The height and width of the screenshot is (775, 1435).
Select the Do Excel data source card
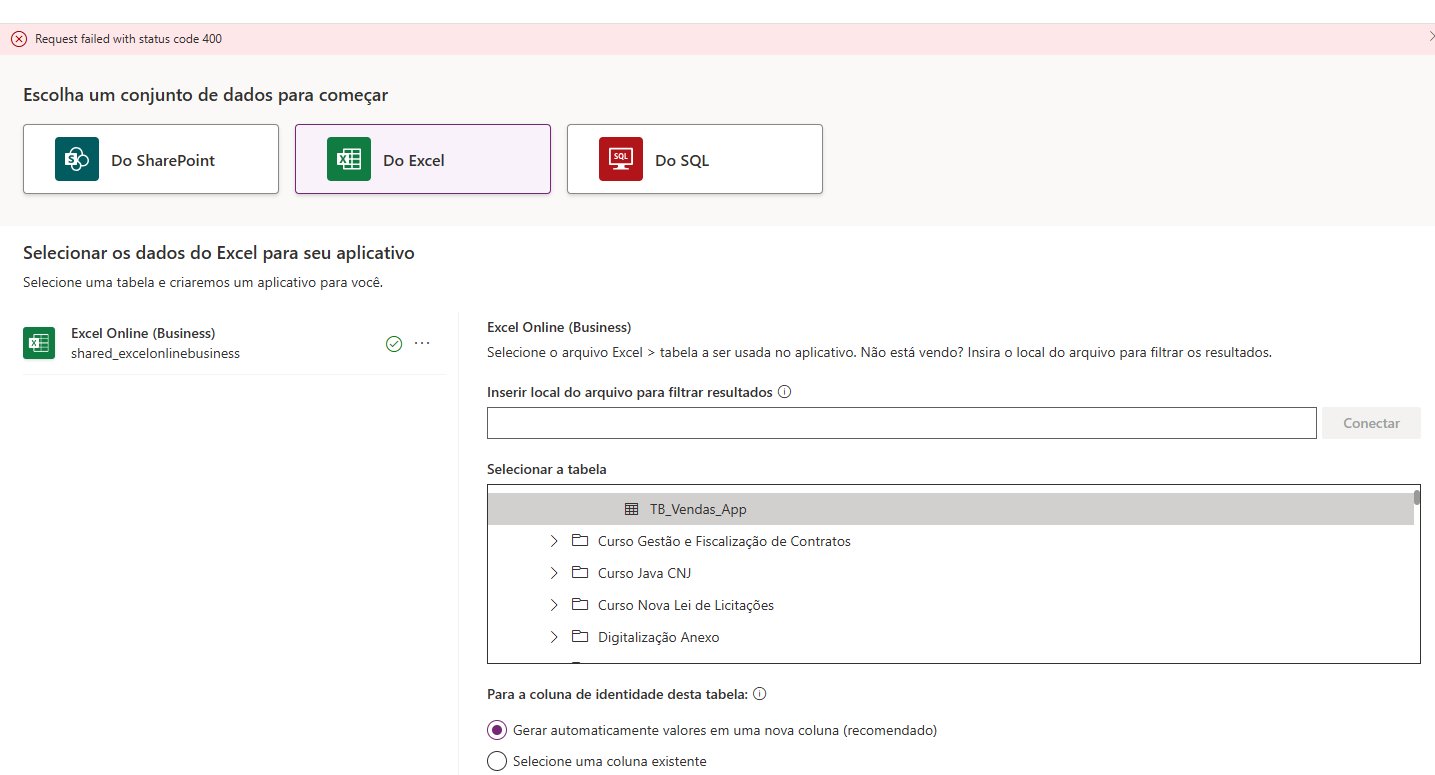coord(423,159)
